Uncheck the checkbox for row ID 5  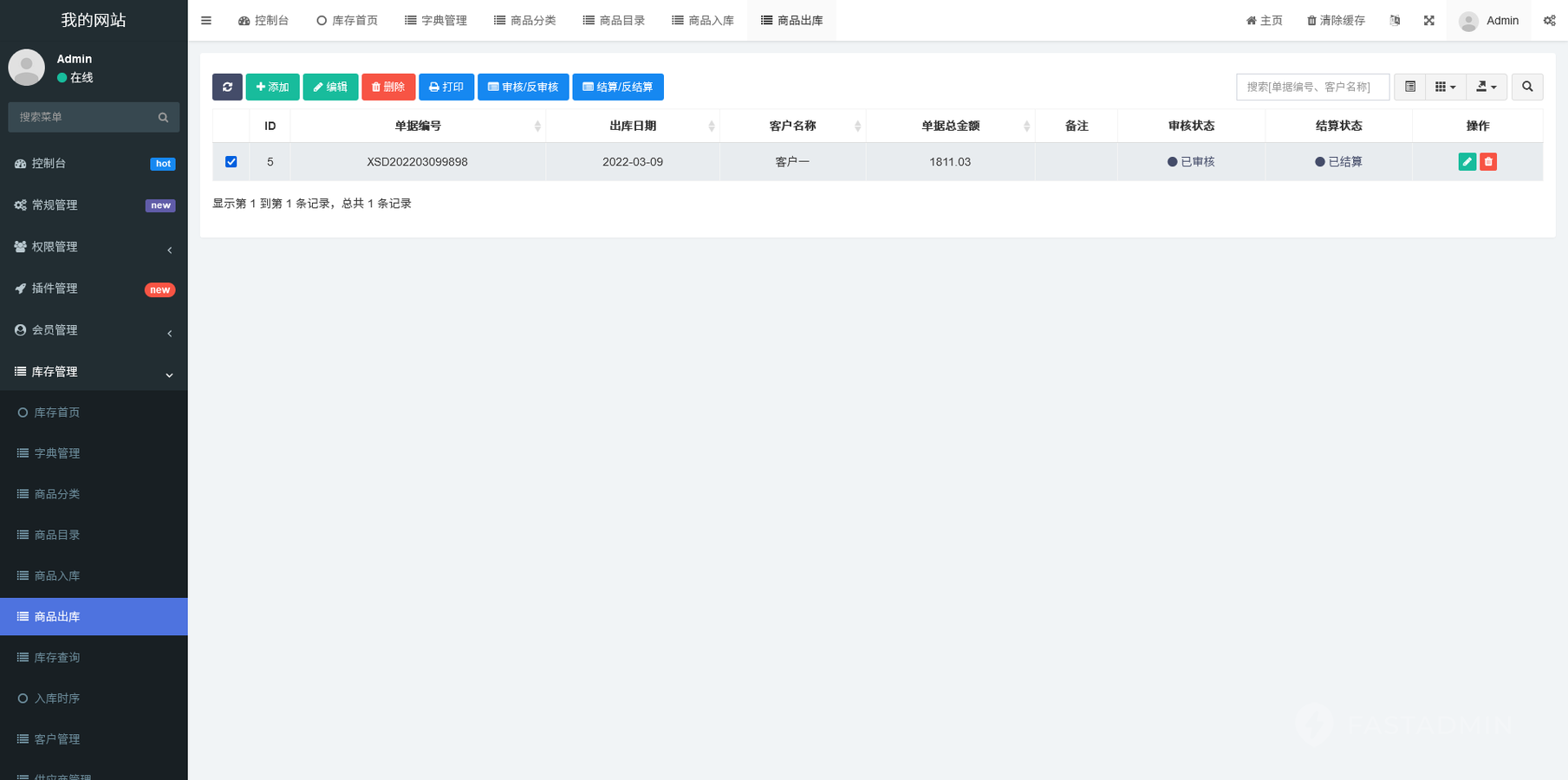[231, 162]
